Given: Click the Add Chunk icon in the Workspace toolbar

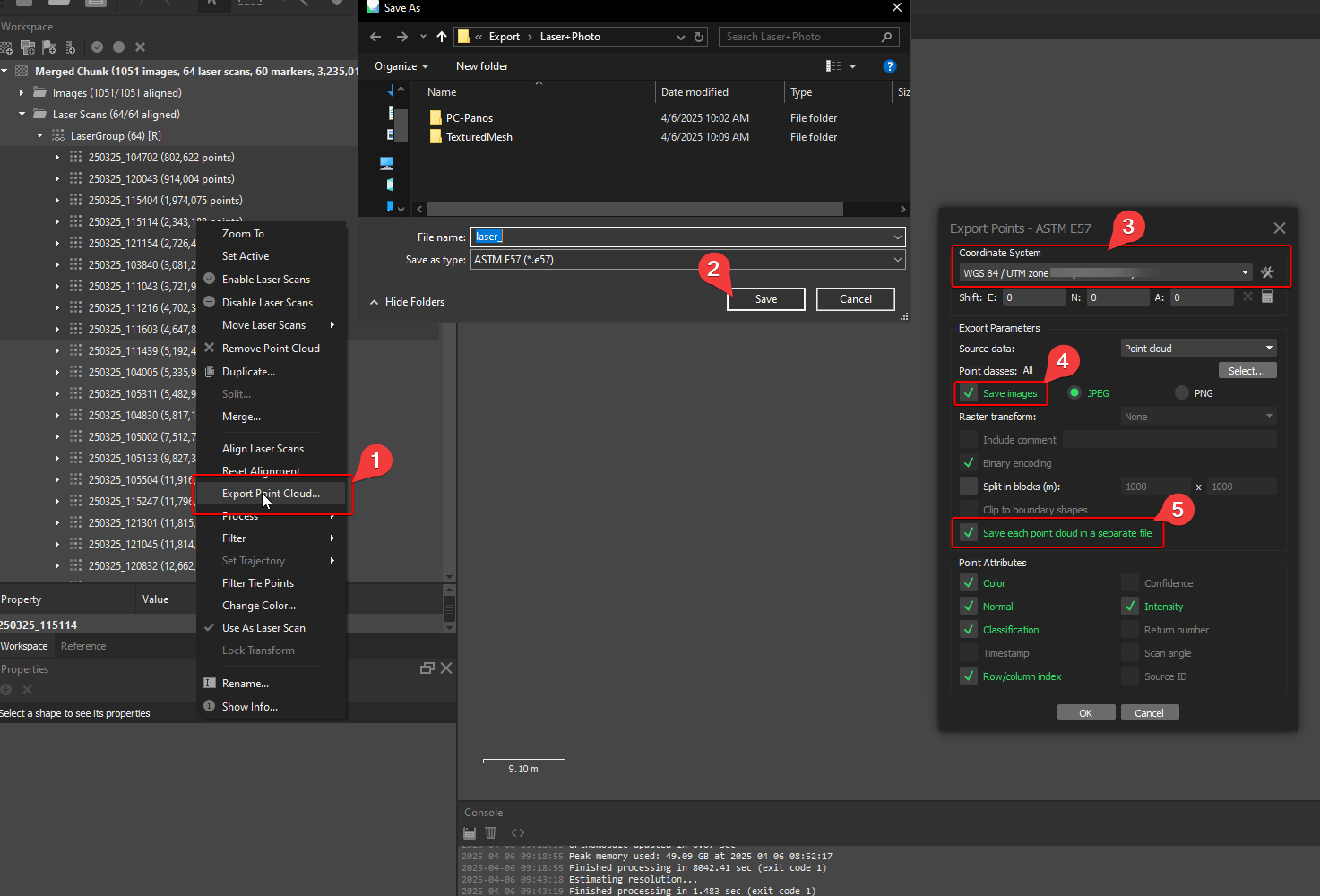Looking at the screenshot, I should click(x=6, y=47).
